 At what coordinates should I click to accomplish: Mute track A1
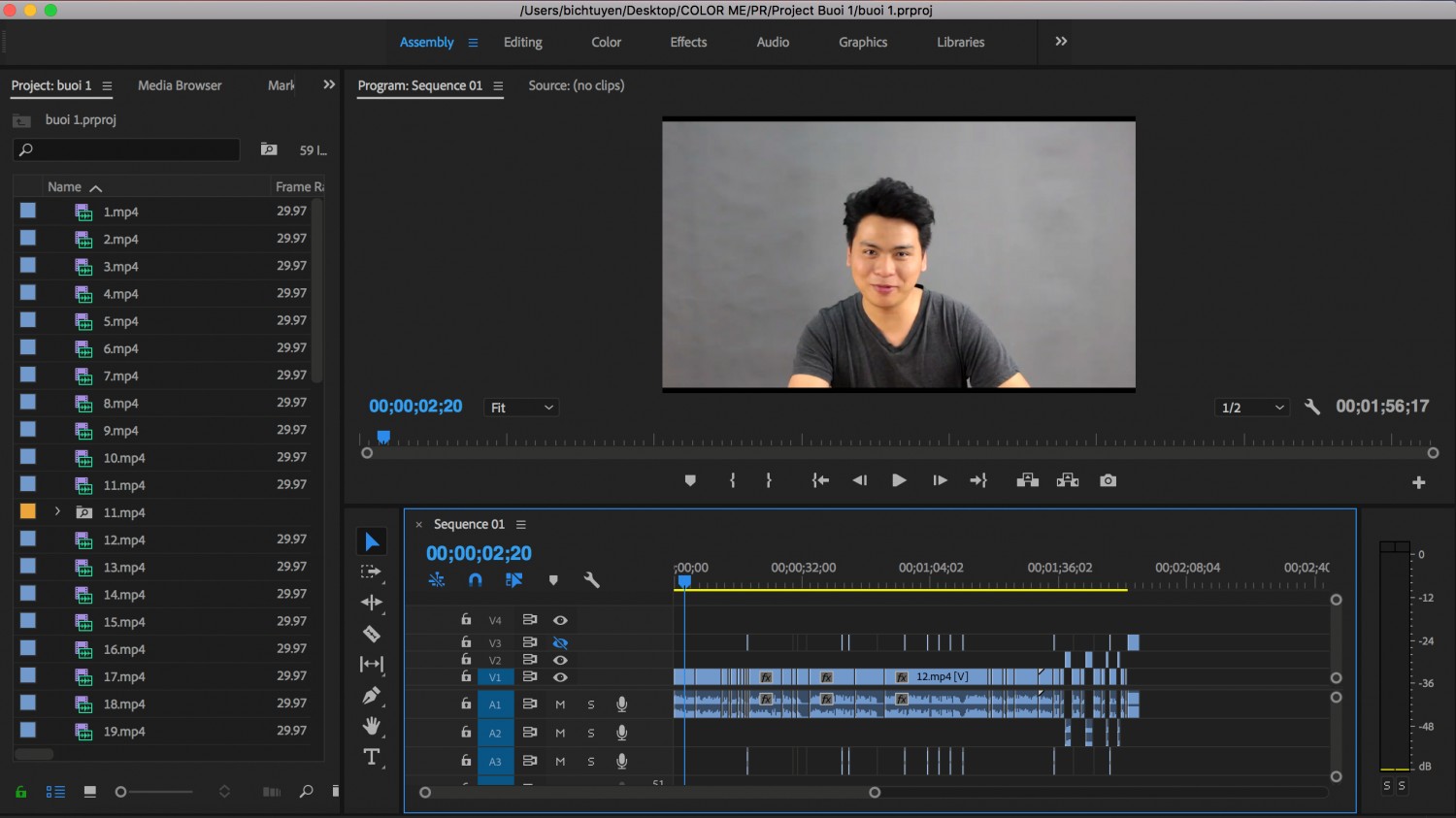[560, 704]
